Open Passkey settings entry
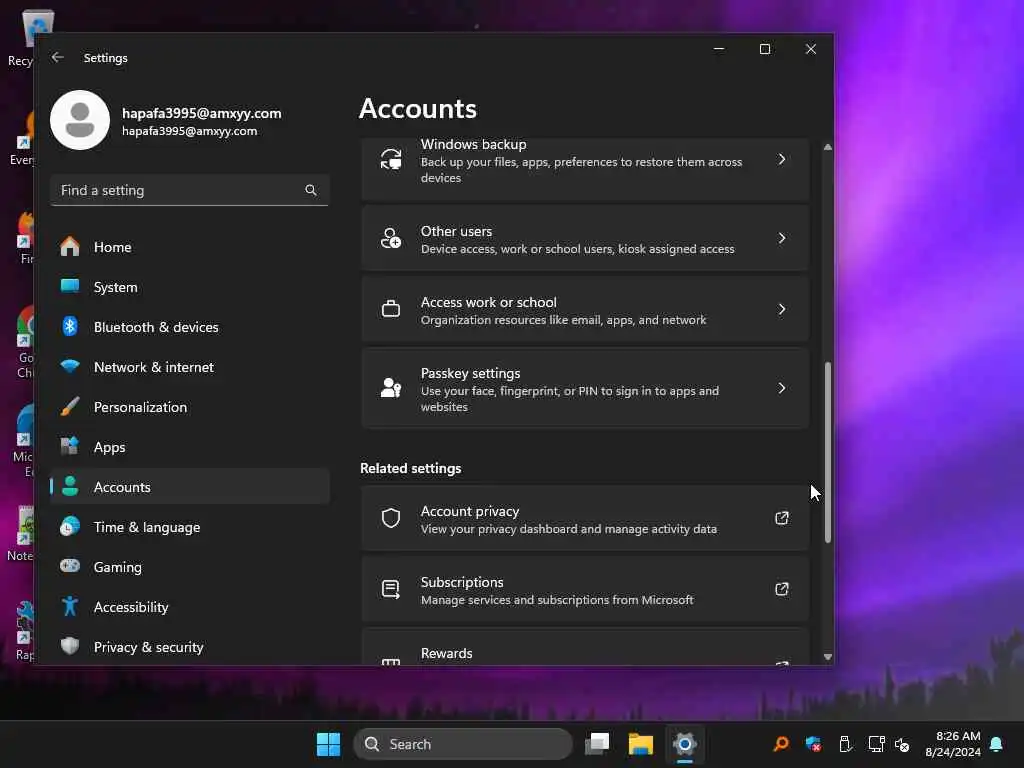The width and height of the screenshot is (1024, 768). click(584, 388)
